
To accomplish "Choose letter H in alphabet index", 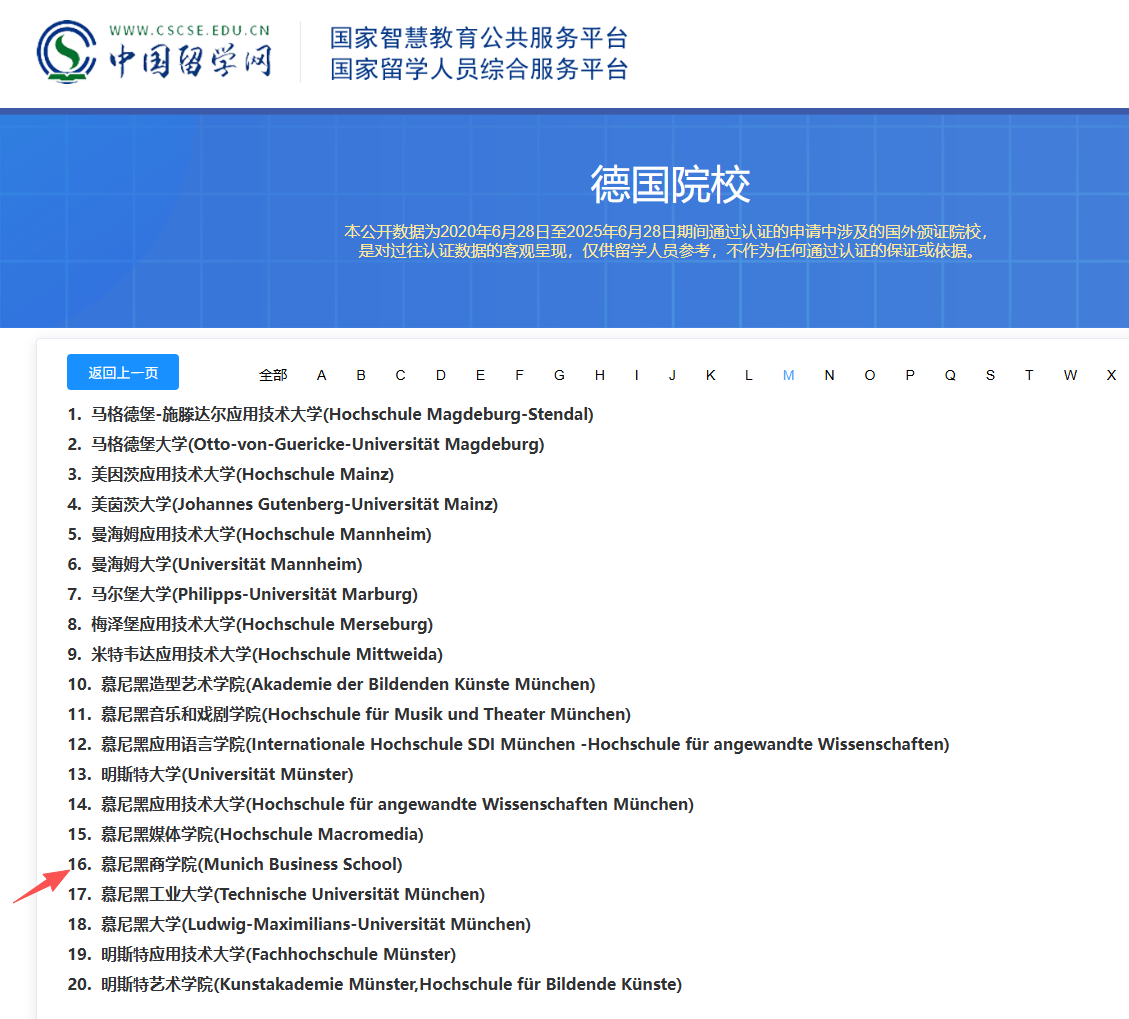I will (x=599, y=375).
